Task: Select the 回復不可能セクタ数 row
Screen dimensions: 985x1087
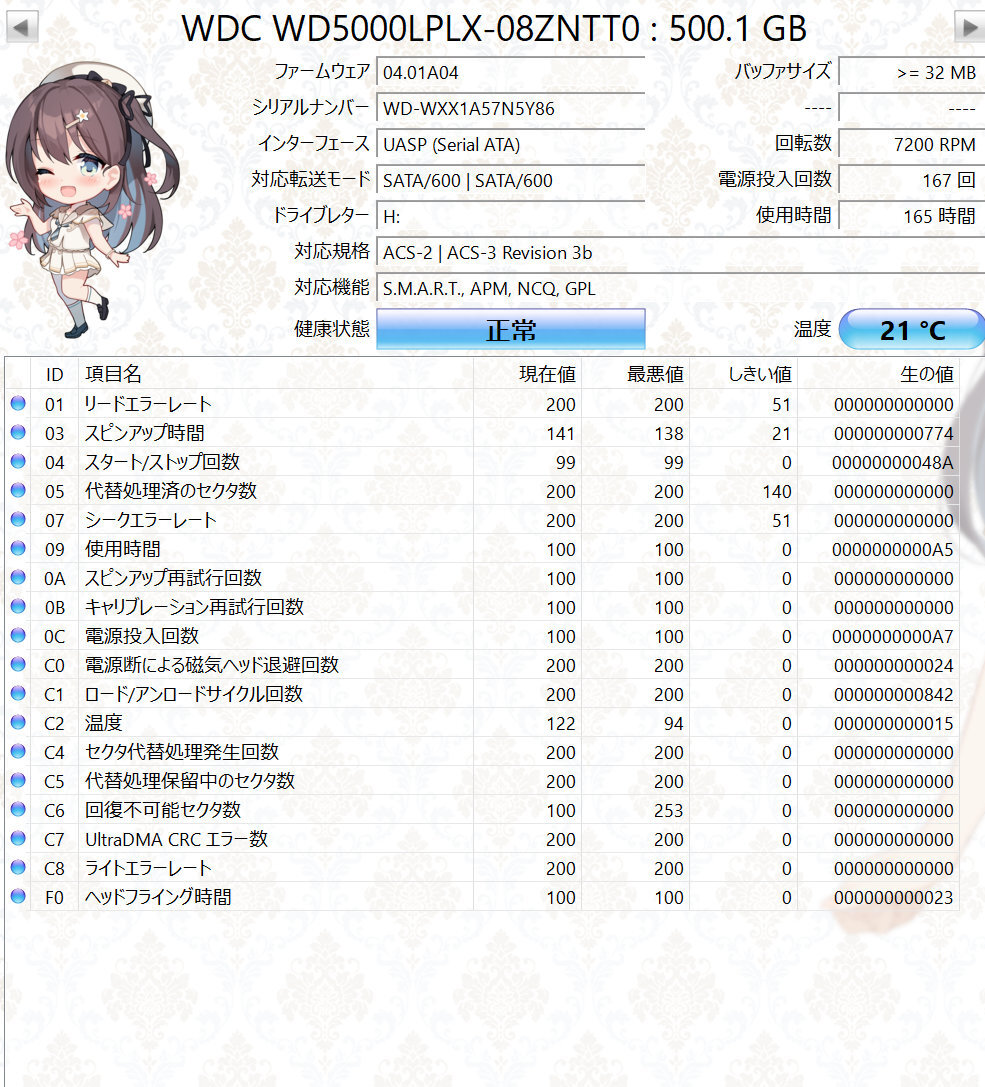Action: (482, 810)
